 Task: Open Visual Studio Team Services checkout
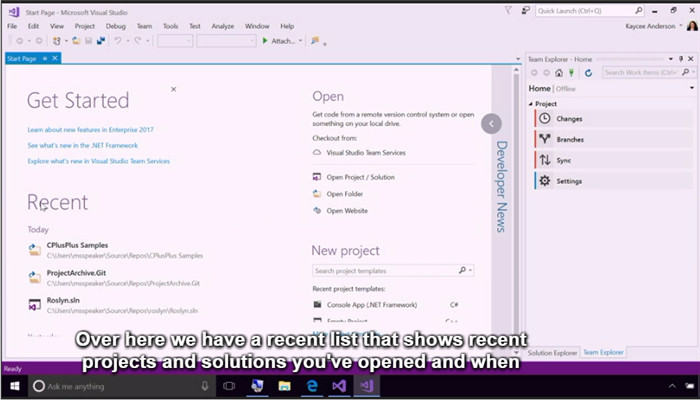tap(366, 153)
